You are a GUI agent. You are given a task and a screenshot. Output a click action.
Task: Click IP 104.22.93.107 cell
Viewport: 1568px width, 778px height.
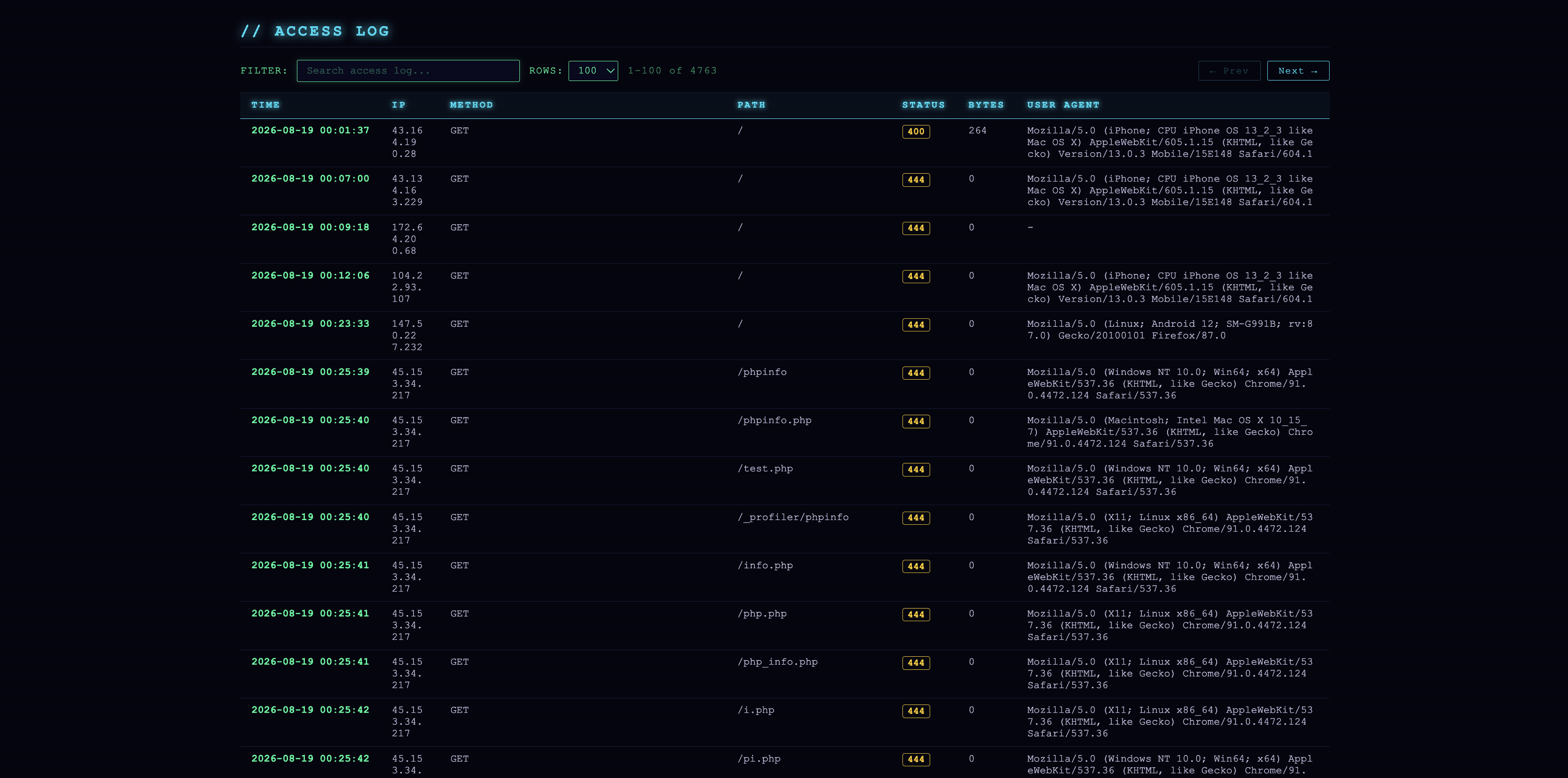[x=407, y=287]
